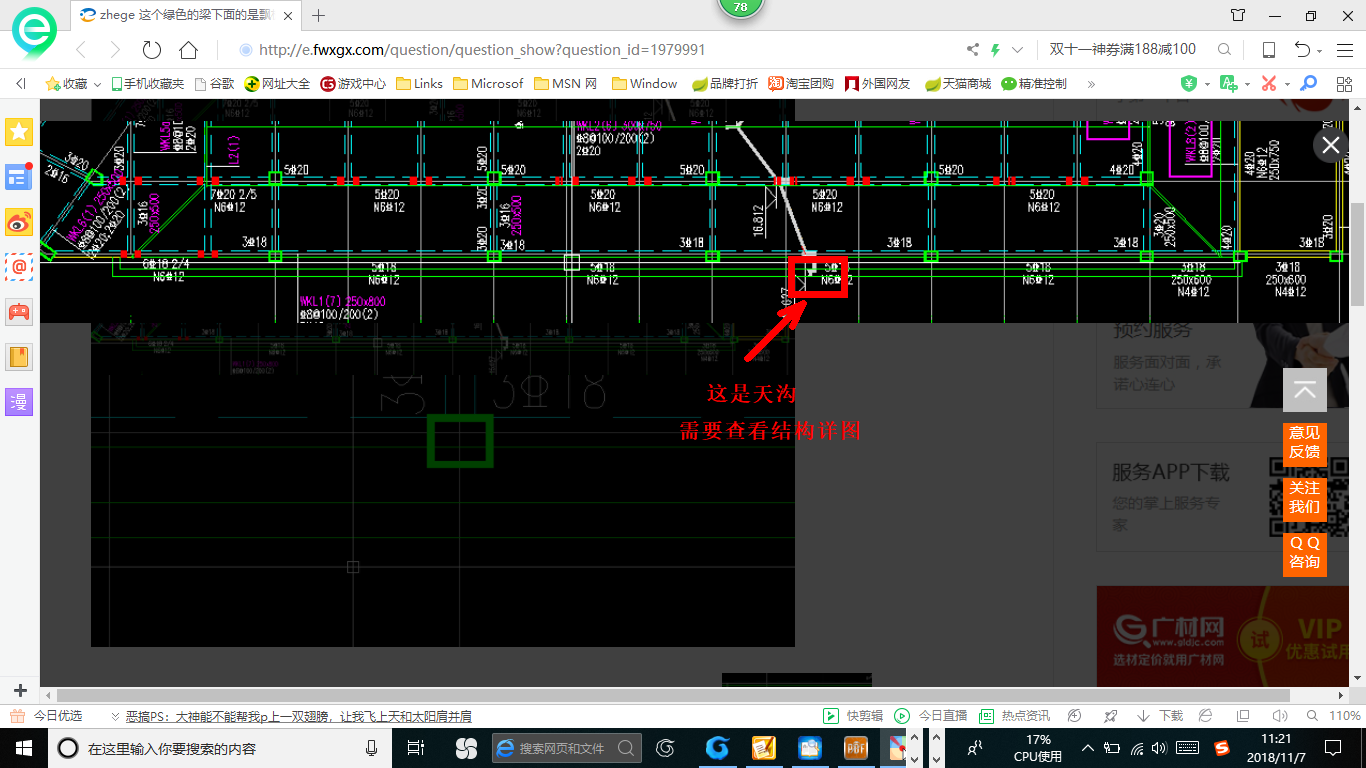Open the 谷歌 bookmark
1366x768 pixels.
pos(214,84)
